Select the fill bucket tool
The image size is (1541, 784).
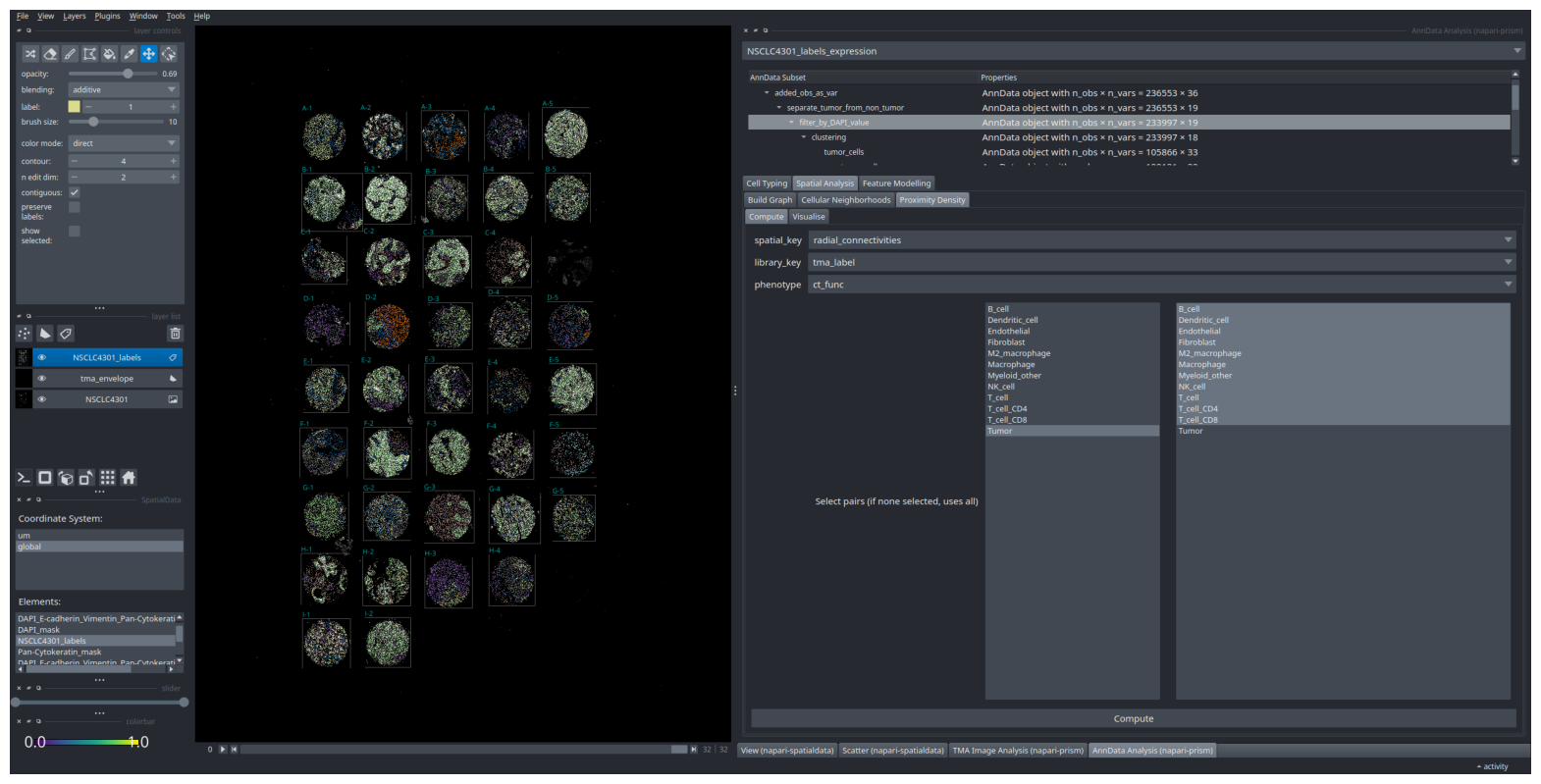[109, 54]
